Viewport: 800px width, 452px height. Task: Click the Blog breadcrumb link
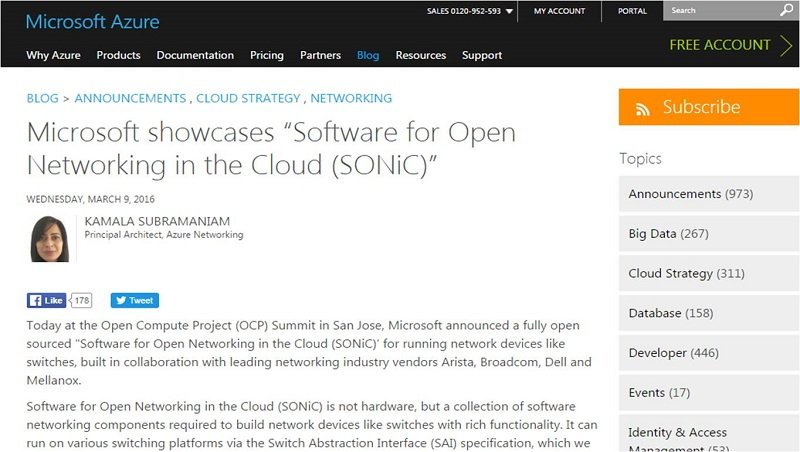[42, 98]
